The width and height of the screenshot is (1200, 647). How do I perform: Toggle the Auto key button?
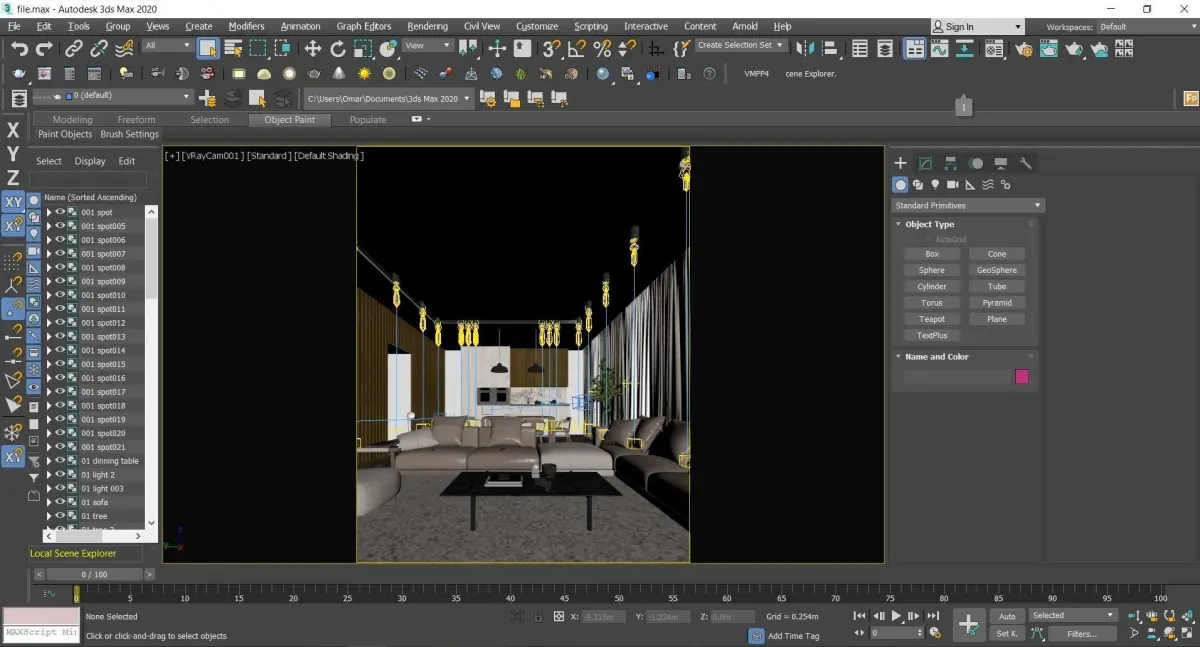[1007, 616]
